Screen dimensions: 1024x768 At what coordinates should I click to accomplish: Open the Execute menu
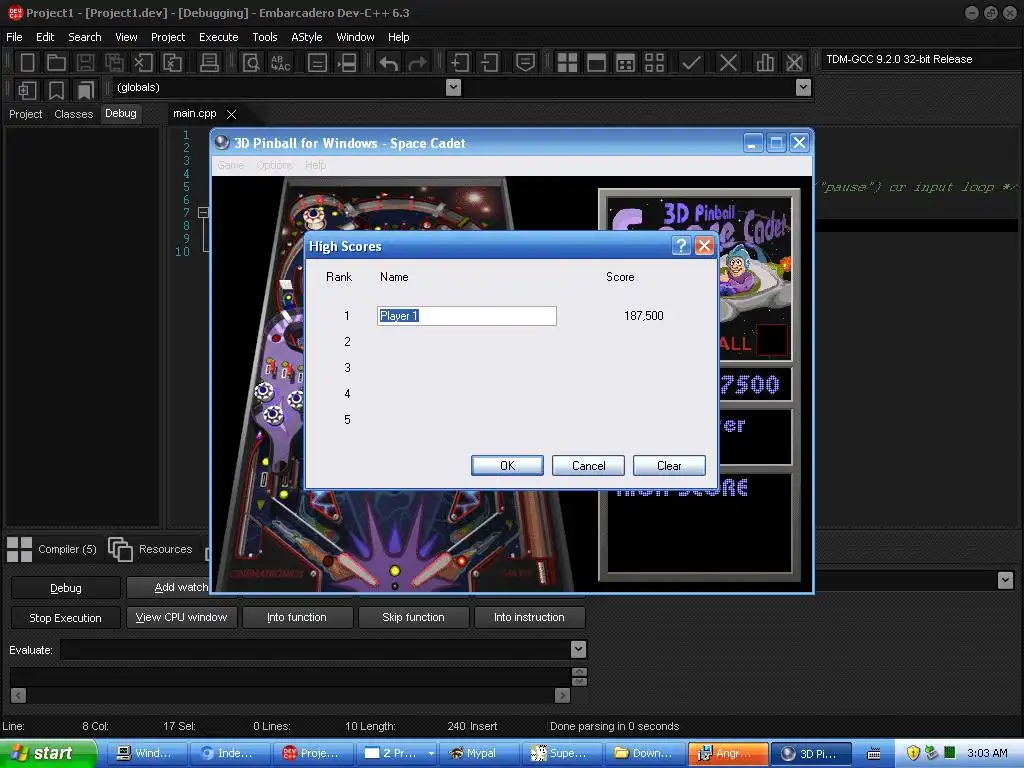[x=218, y=37]
